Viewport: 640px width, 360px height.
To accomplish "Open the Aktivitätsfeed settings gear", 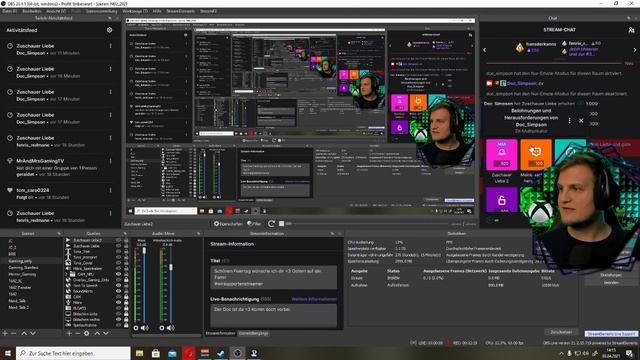I will [x=109, y=30].
